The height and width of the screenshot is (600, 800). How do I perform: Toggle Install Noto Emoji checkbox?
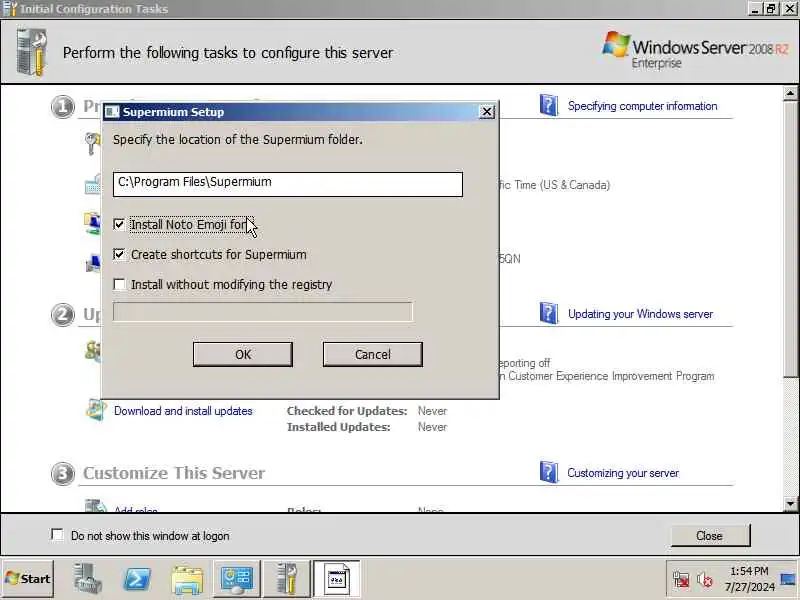pyautogui.click(x=119, y=224)
